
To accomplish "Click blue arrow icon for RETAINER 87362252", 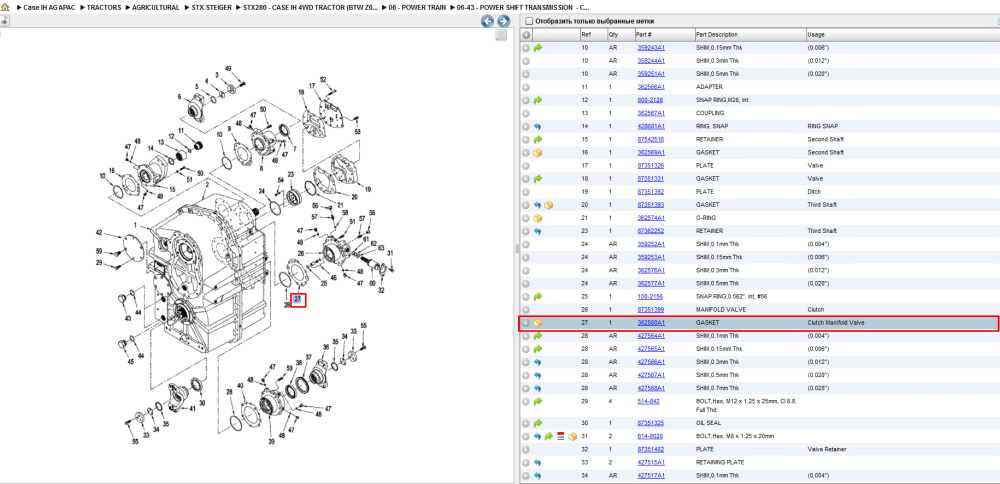I will click(538, 231).
